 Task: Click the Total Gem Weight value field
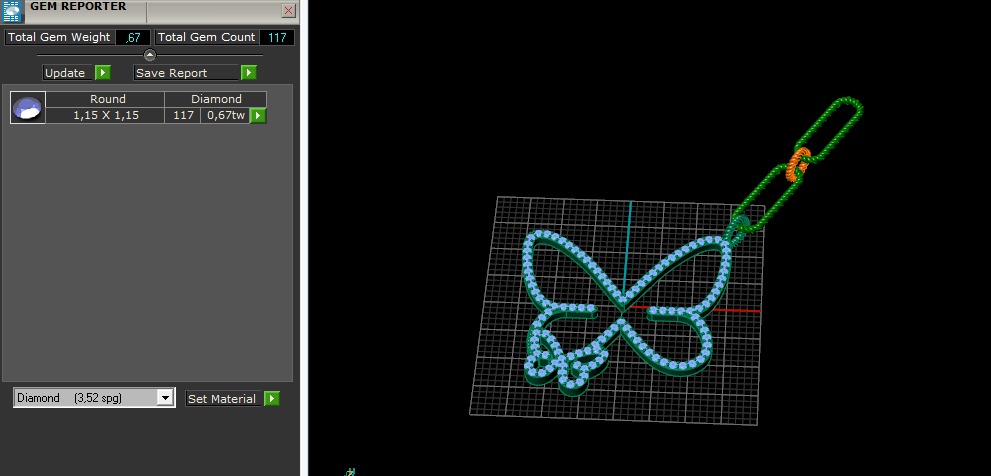133,37
